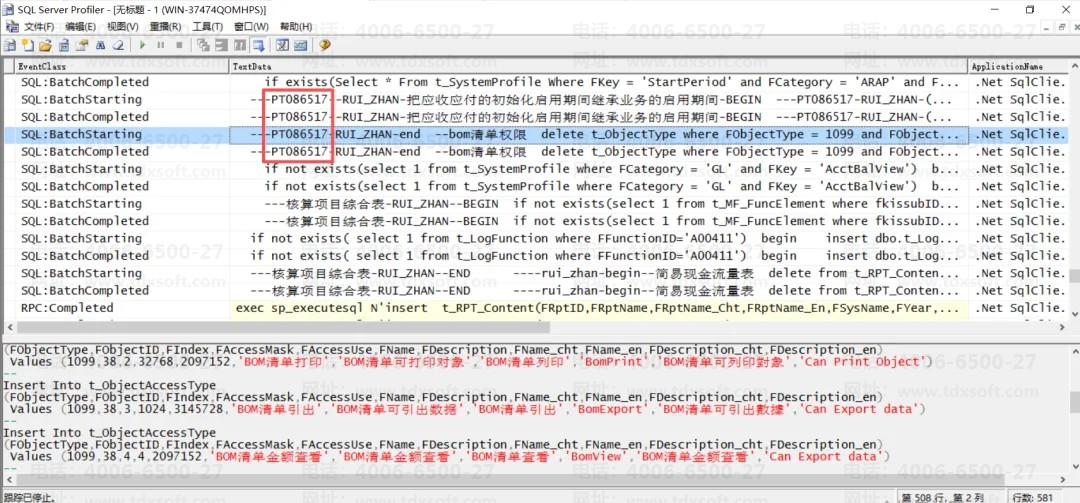Pause the selected trace
This screenshot has width=1080, height=503.
click(162, 45)
